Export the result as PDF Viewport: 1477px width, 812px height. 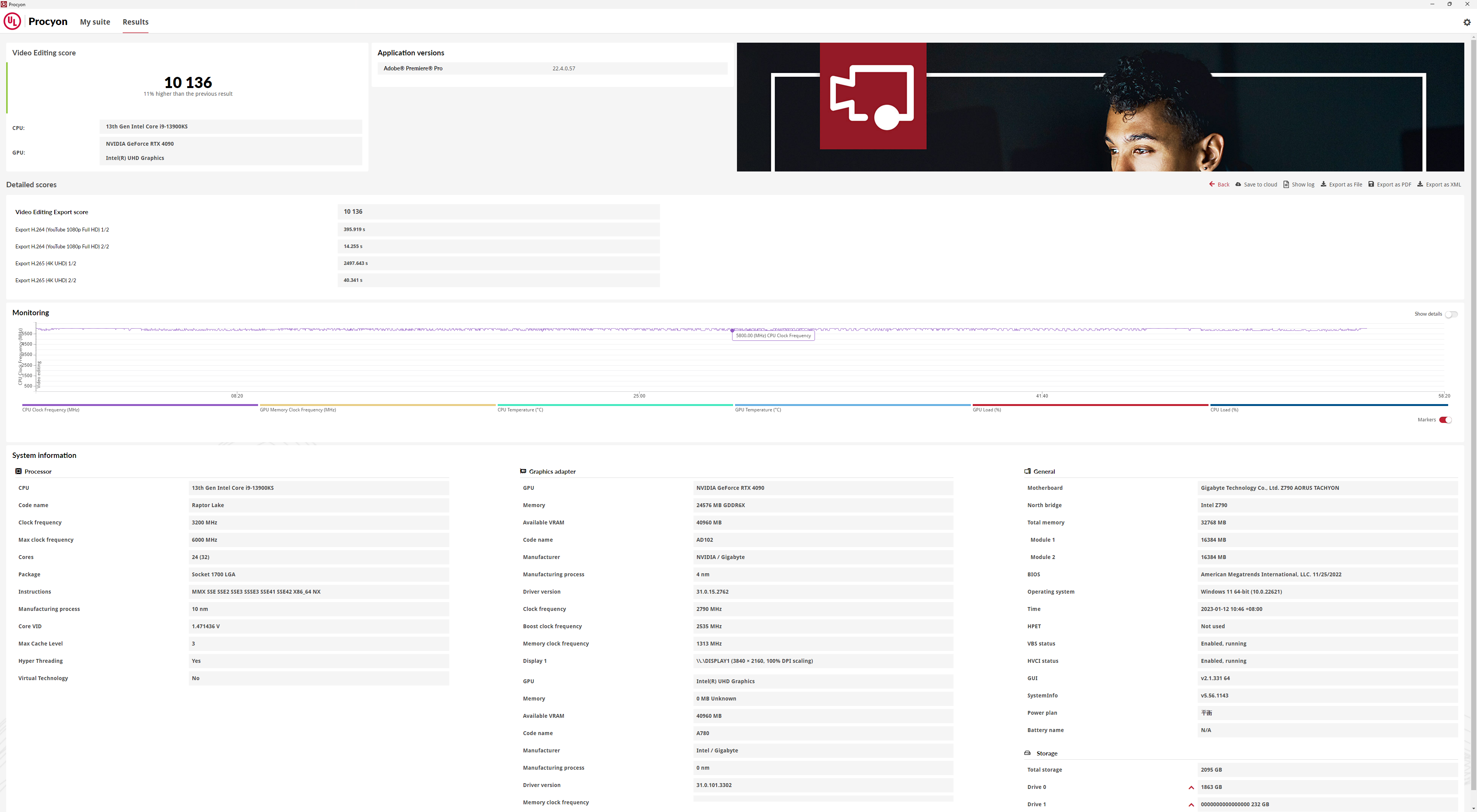coord(1389,185)
